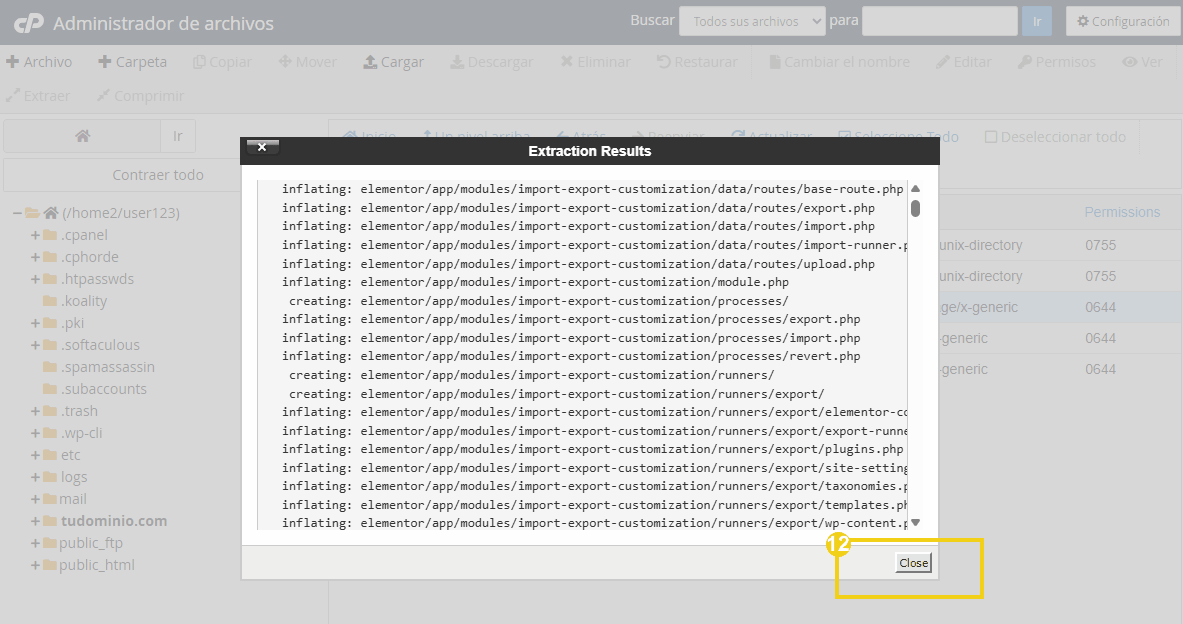The width and height of the screenshot is (1183, 624).
Task: Dismiss dialog using title bar X
Action: [x=262, y=147]
